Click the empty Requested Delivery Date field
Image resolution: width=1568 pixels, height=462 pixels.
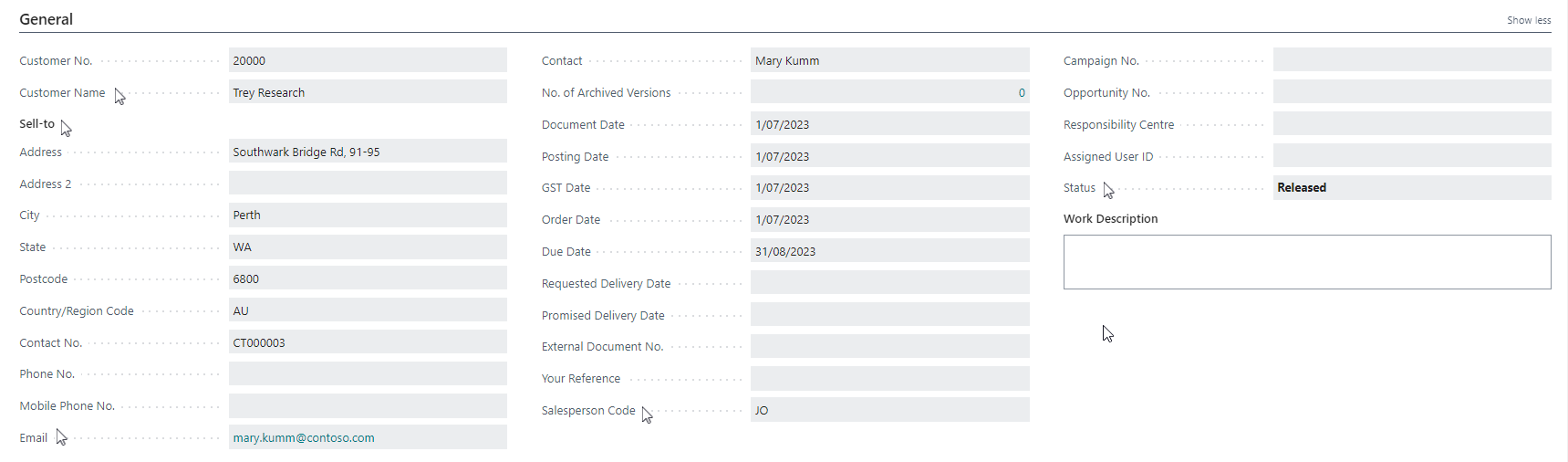[890, 283]
